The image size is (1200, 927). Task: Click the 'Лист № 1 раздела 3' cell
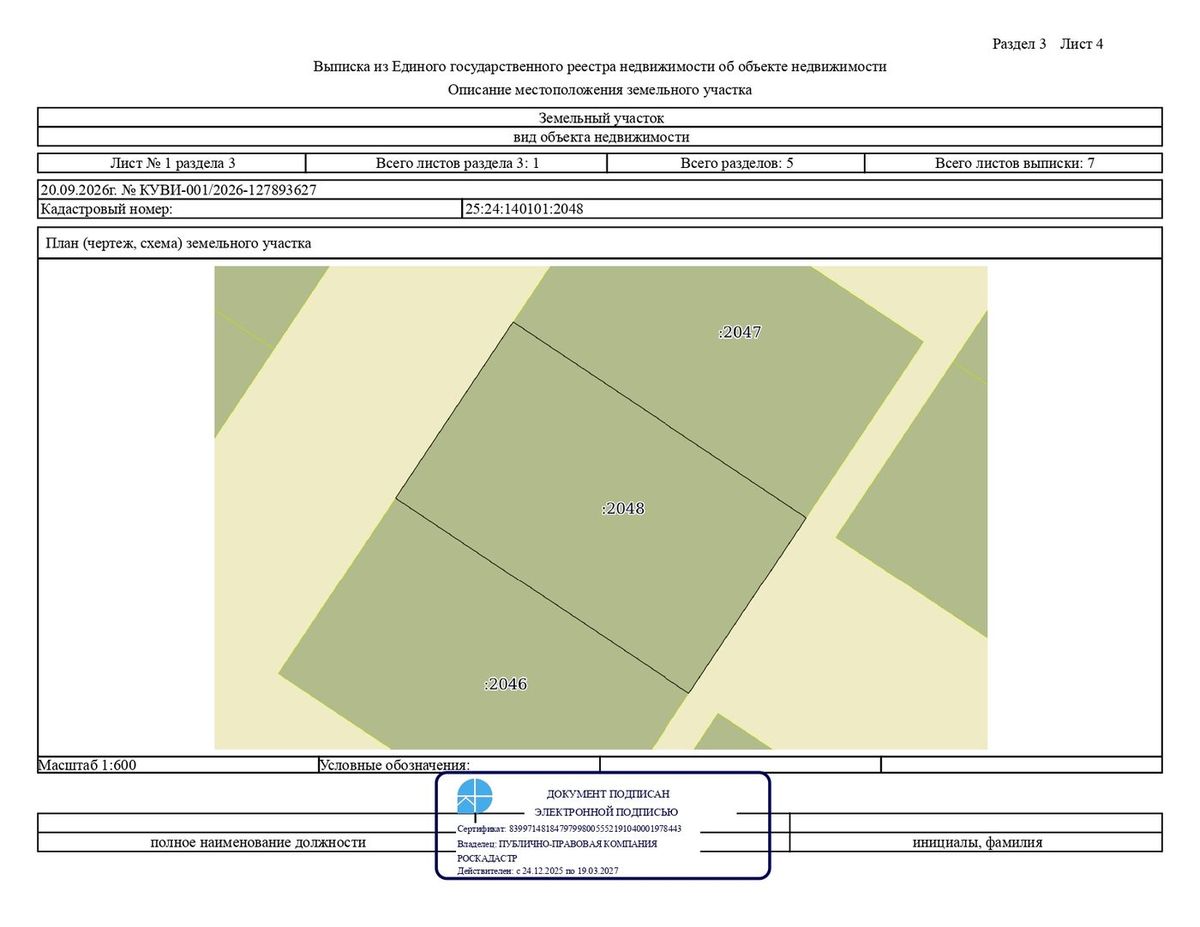pyautogui.click(x=172, y=163)
